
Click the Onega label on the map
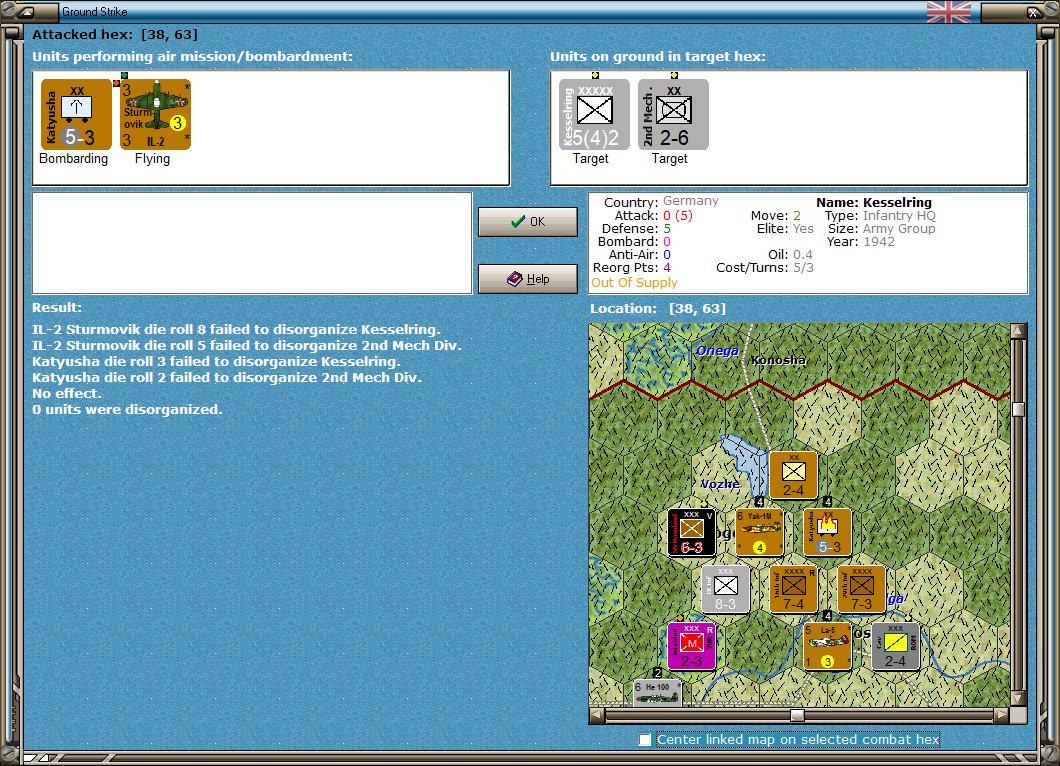pyautogui.click(x=717, y=350)
